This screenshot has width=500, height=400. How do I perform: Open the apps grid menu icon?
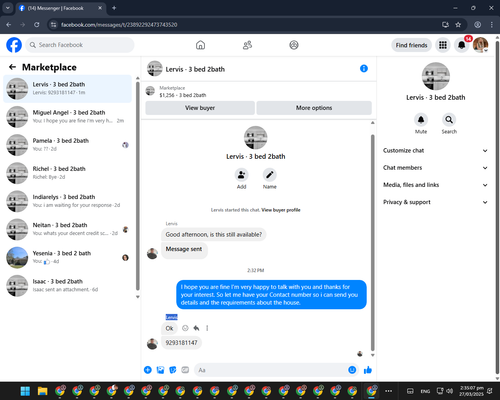click(x=443, y=45)
